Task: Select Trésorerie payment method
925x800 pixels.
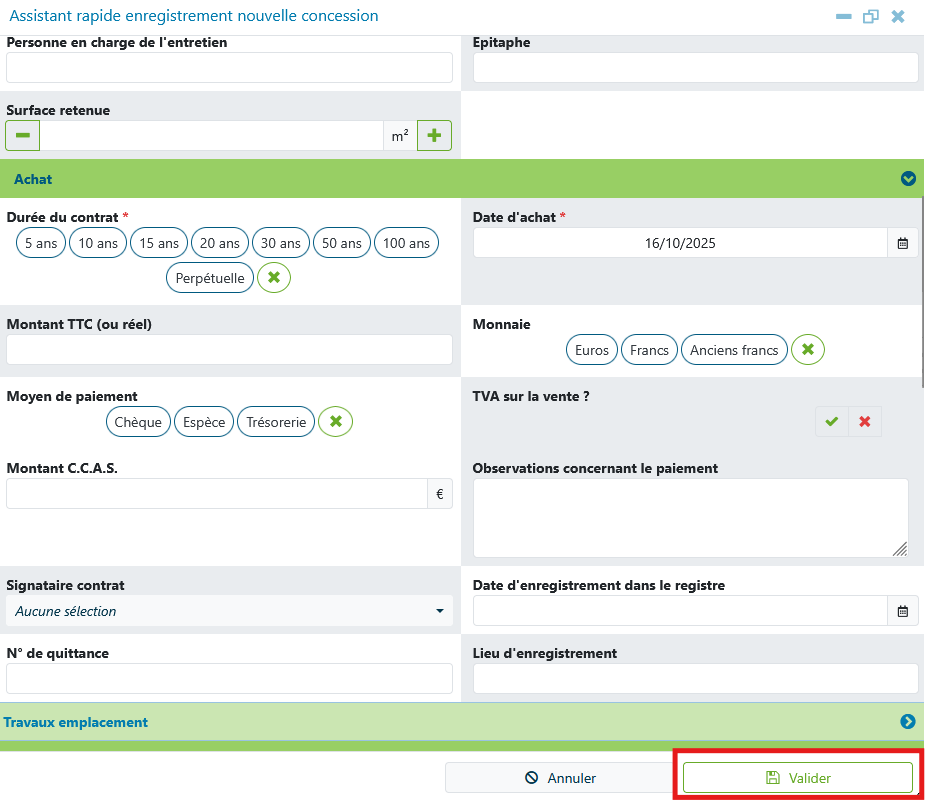Action: point(276,422)
